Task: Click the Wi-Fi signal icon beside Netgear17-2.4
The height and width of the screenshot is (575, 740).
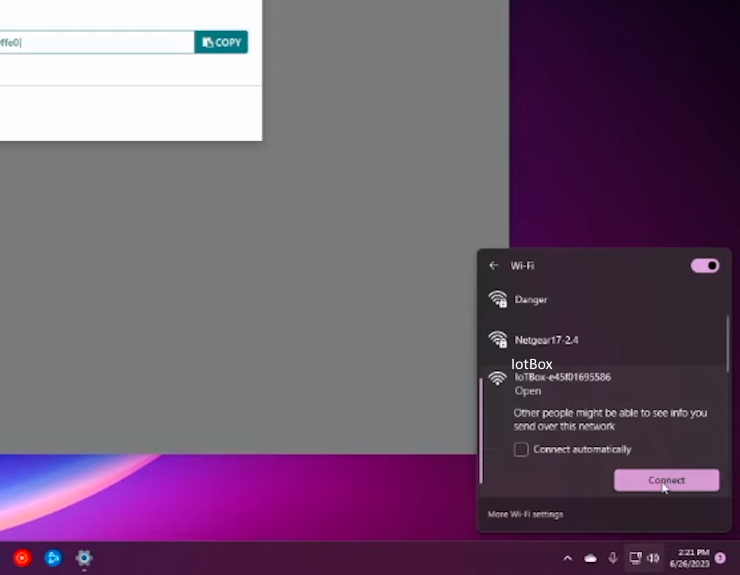Action: point(497,340)
